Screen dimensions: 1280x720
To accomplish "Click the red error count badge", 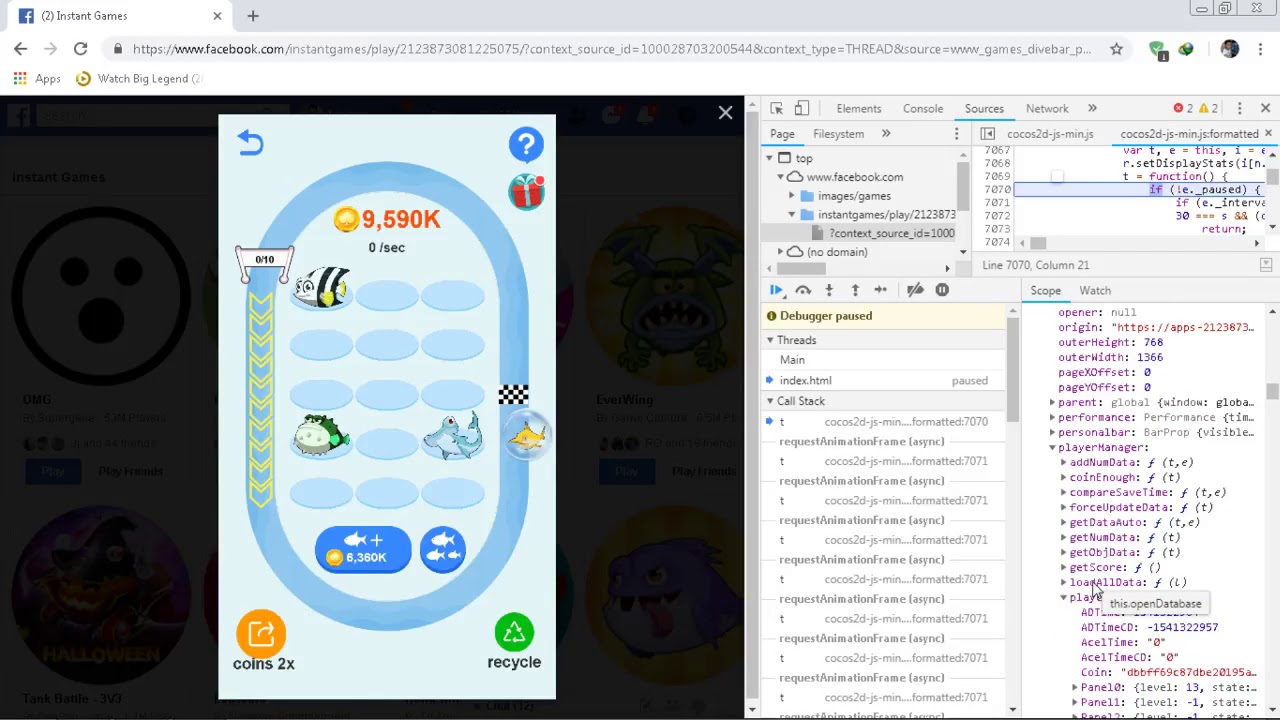I will point(1184,108).
